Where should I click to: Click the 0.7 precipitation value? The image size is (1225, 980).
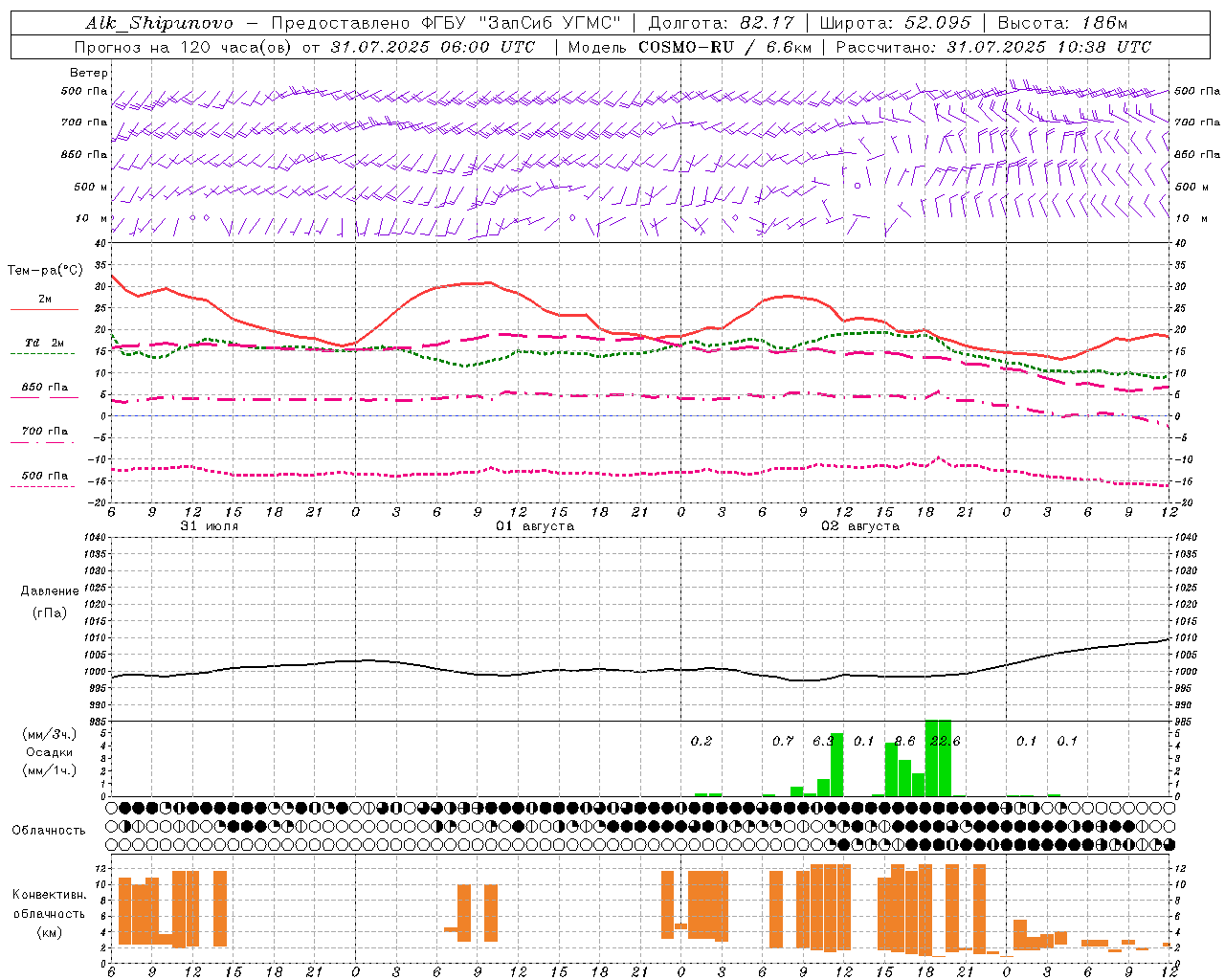pyautogui.click(x=783, y=741)
